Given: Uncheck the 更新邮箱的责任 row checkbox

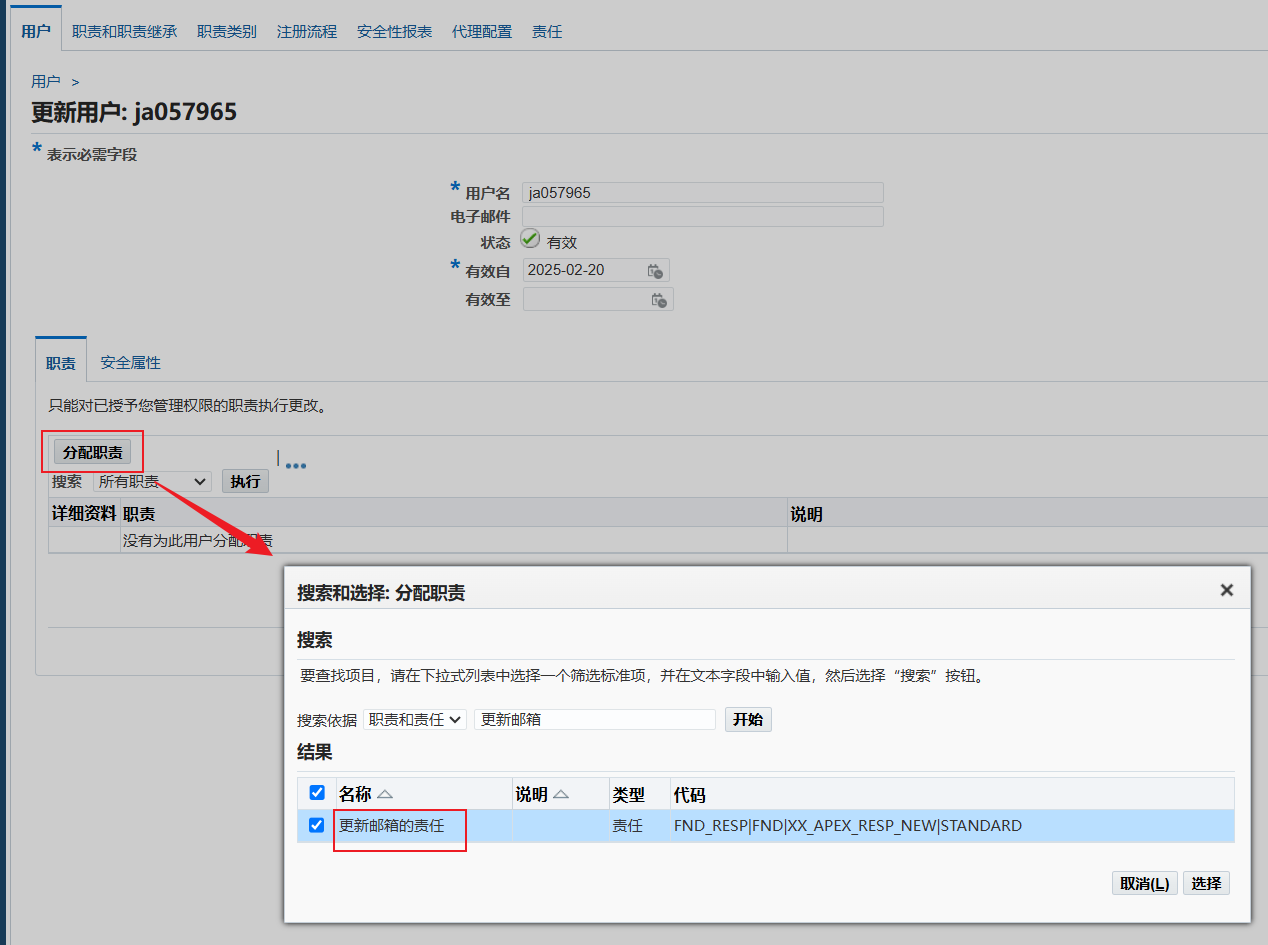Looking at the screenshot, I should point(317,825).
